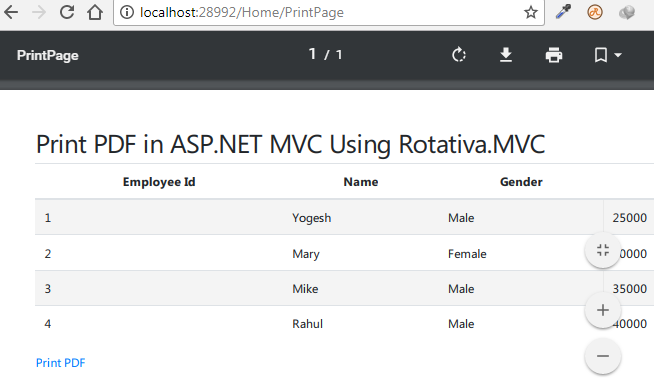Select the name Rahul in the table
Viewport: 654px width, 381px height.
point(307,324)
